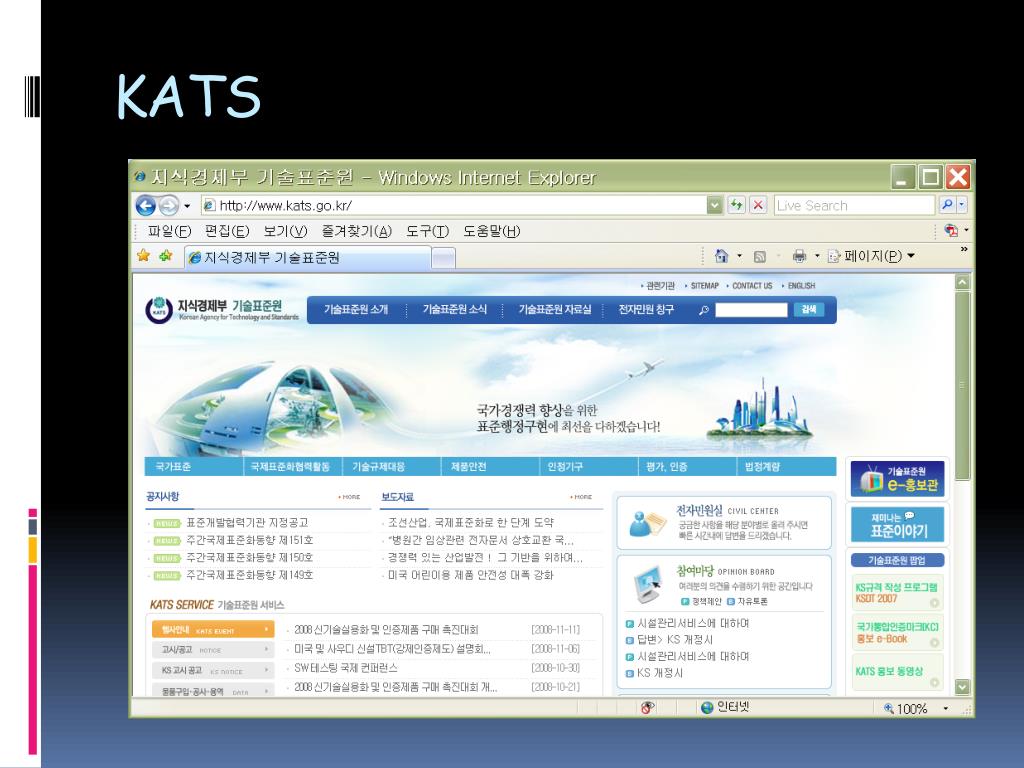Screen dimensions: 1024x768
Task: Open the 도구(T) menu
Action: pos(427,231)
